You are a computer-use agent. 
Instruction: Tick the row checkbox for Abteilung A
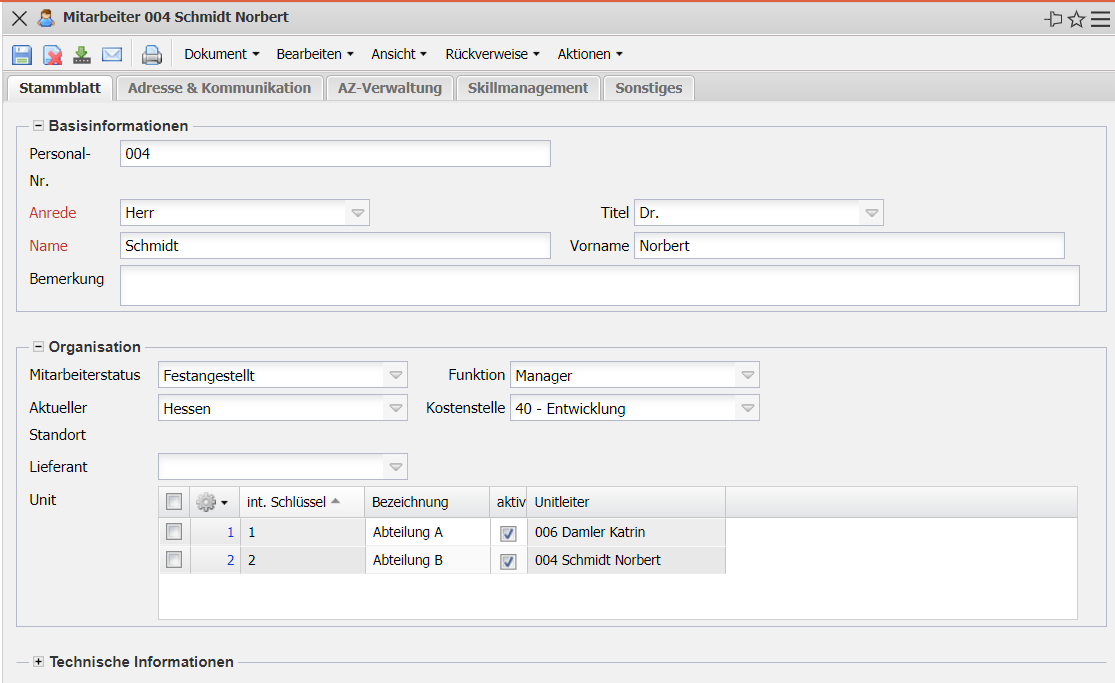pyautogui.click(x=174, y=532)
